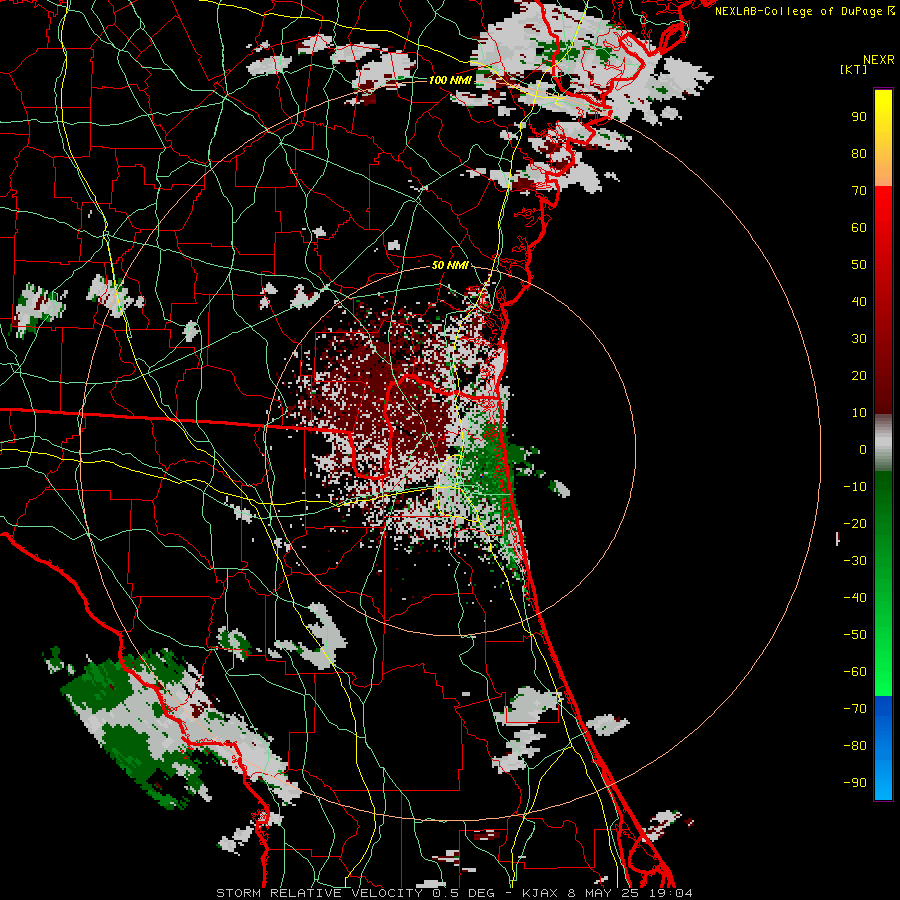The width and height of the screenshot is (900, 900).
Task: Click the -40 value on velocity scale
Action: [855, 598]
